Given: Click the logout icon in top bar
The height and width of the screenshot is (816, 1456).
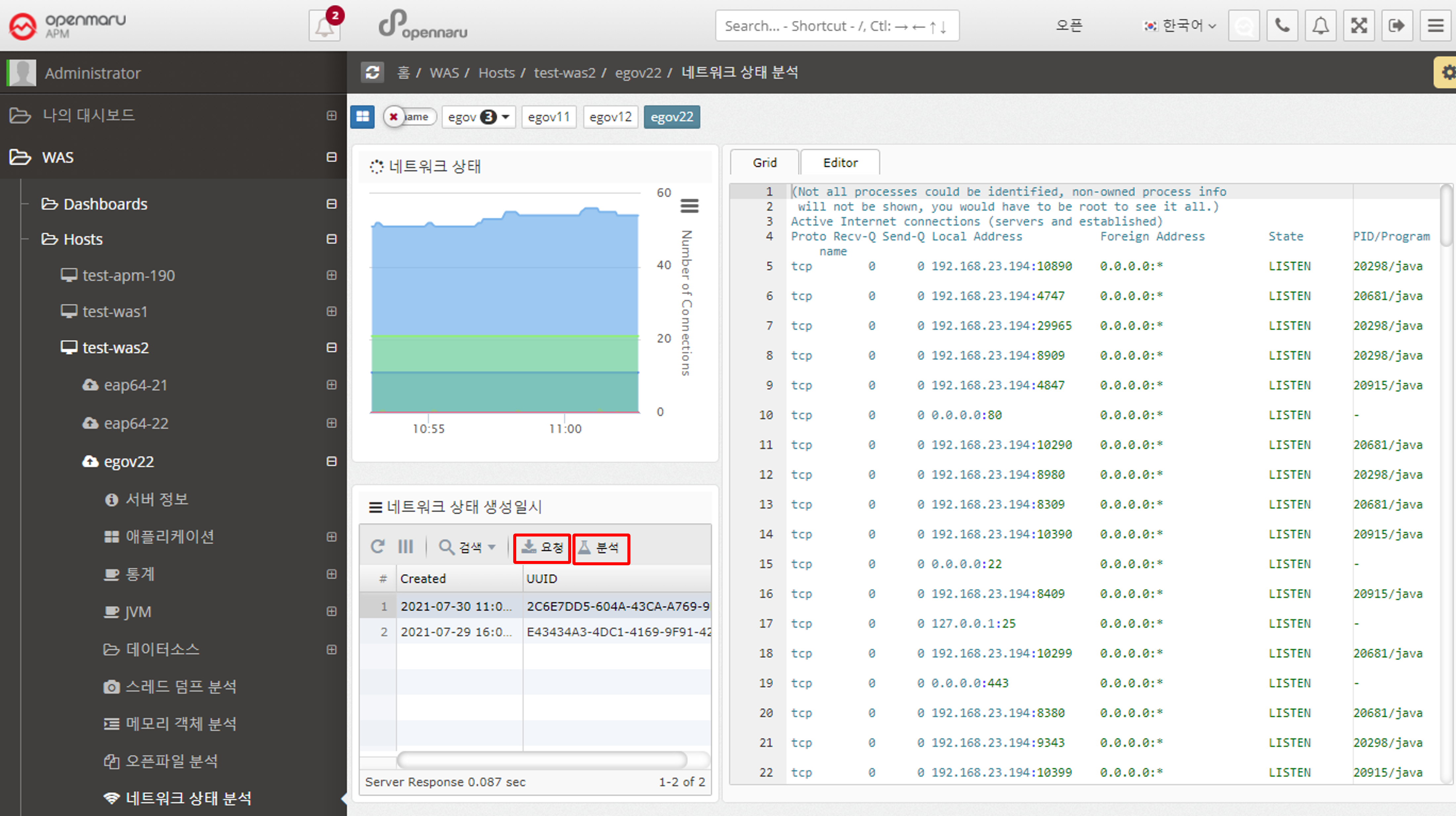Looking at the screenshot, I should (x=1397, y=26).
